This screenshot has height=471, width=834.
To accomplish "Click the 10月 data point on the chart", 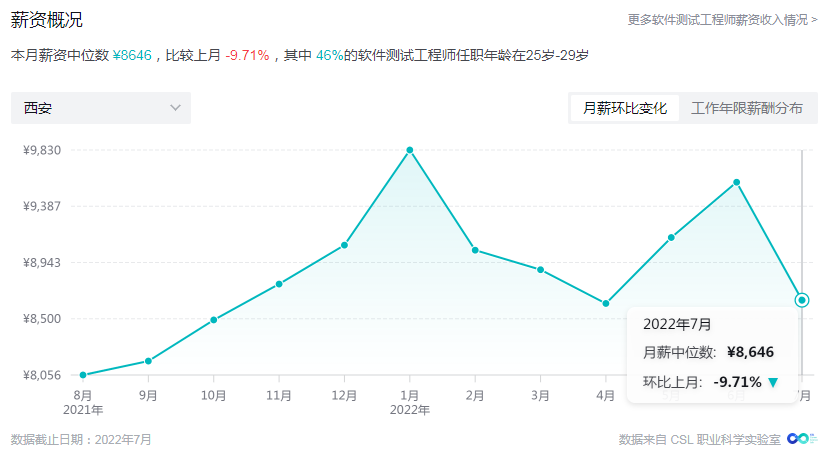I will click(x=214, y=320).
